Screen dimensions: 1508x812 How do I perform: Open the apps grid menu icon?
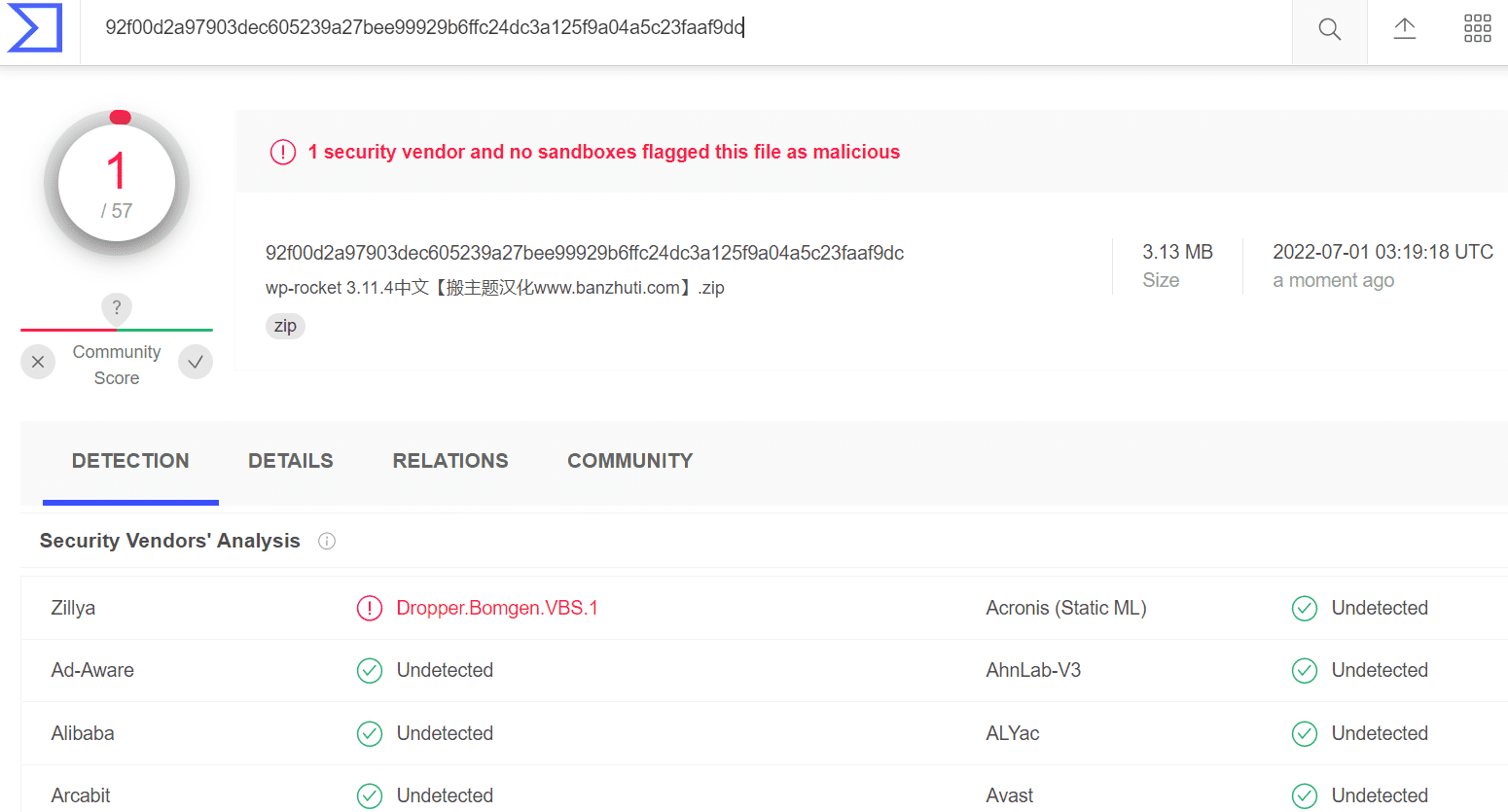coord(1477,28)
